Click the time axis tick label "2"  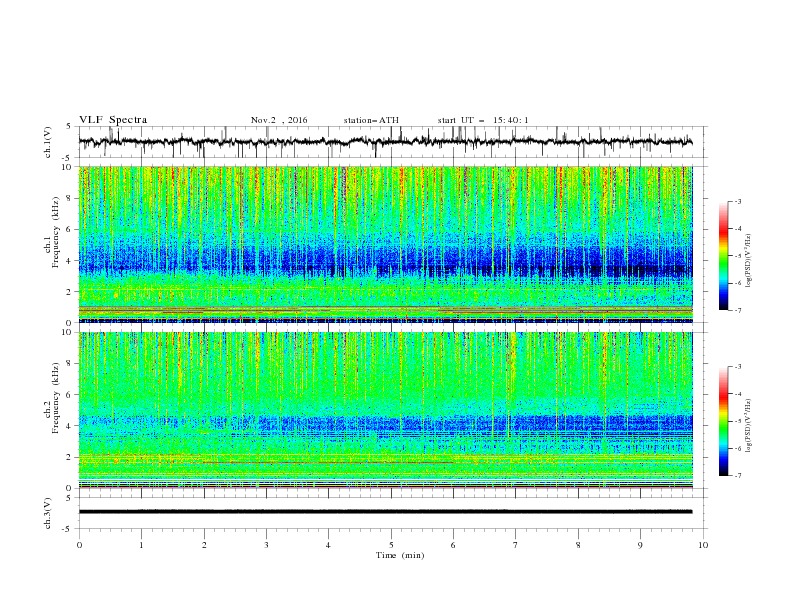pyautogui.click(x=204, y=545)
